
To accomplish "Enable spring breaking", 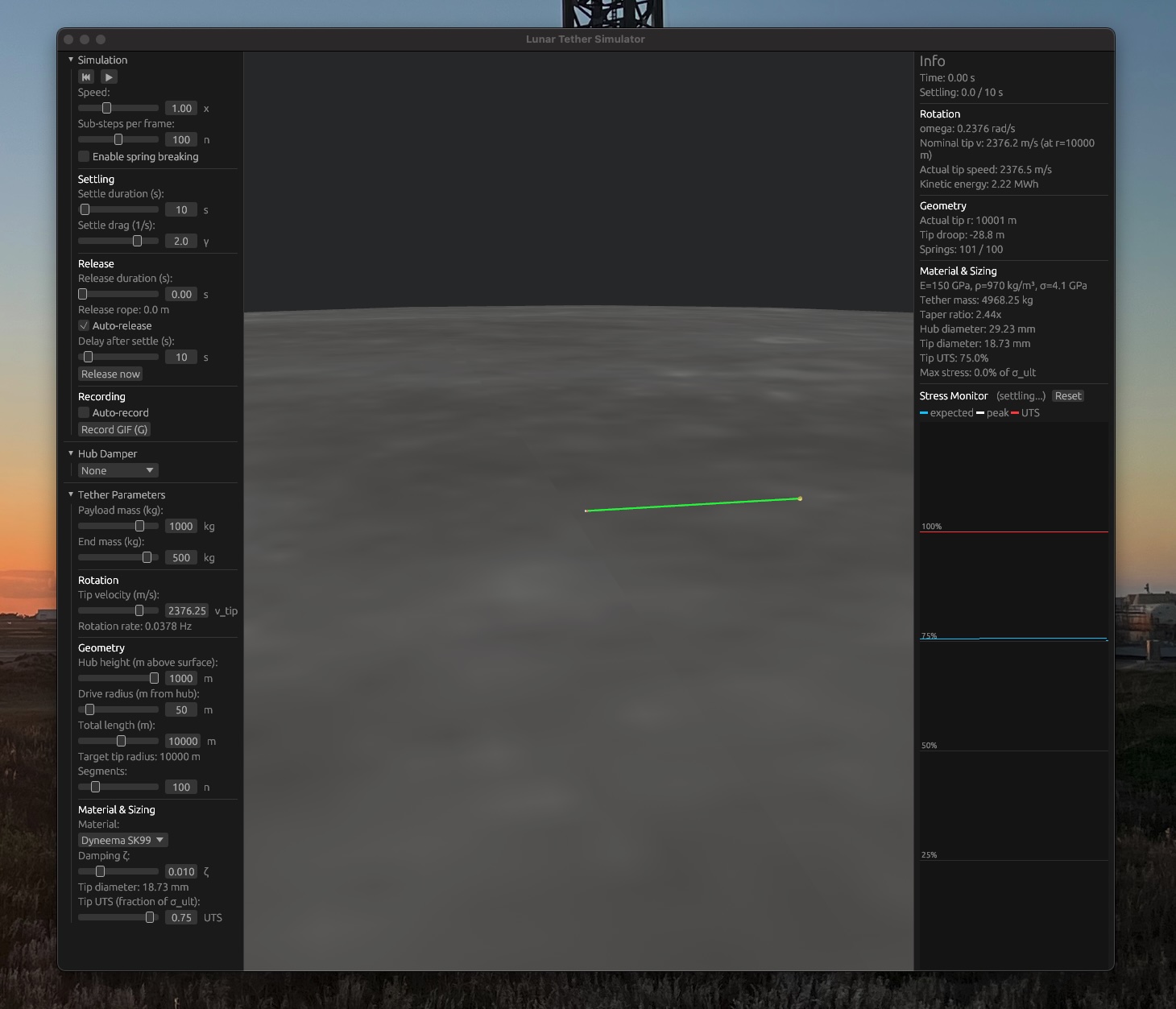I will coord(83,156).
